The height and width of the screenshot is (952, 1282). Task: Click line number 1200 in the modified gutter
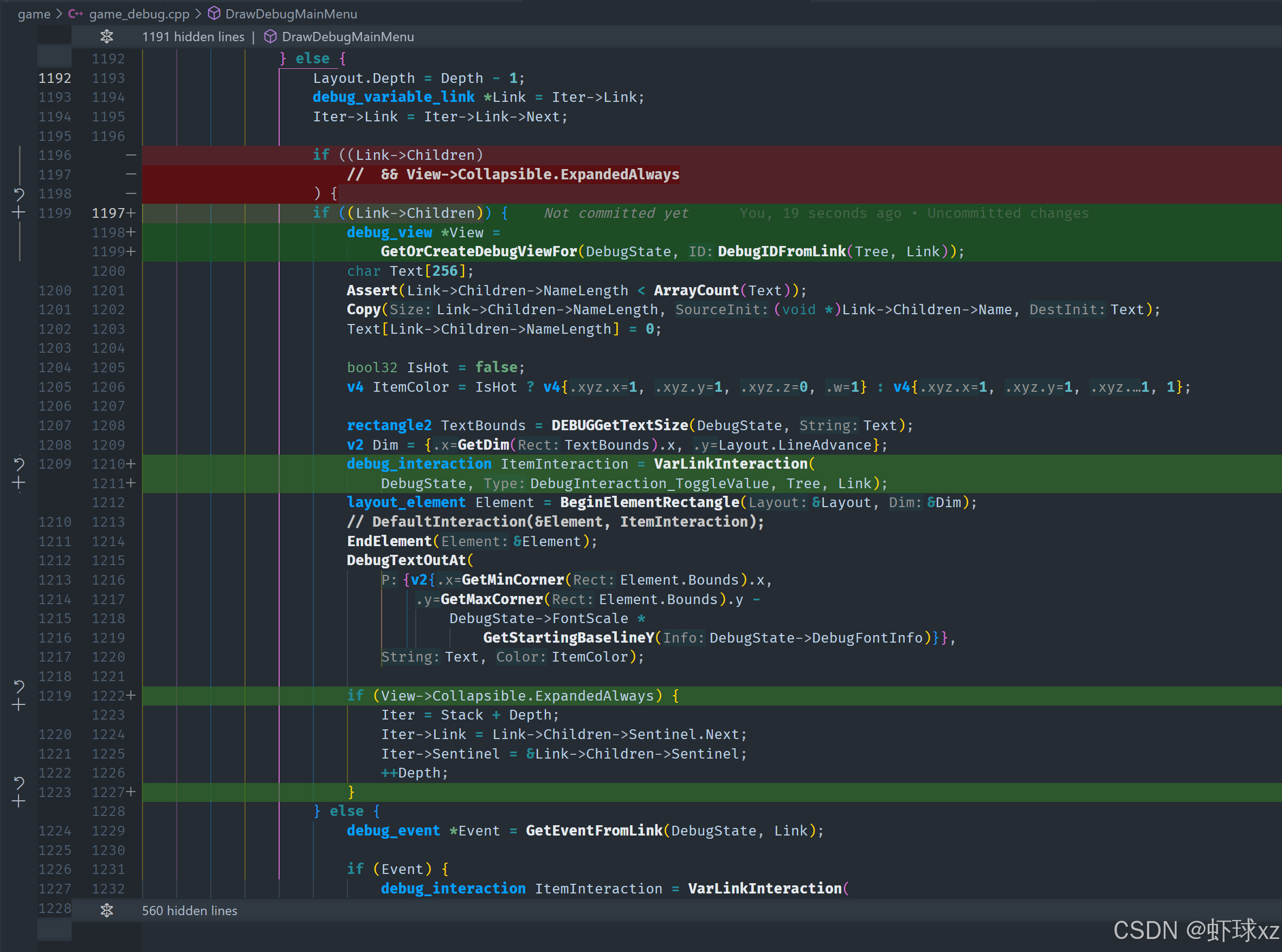(108, 271)
